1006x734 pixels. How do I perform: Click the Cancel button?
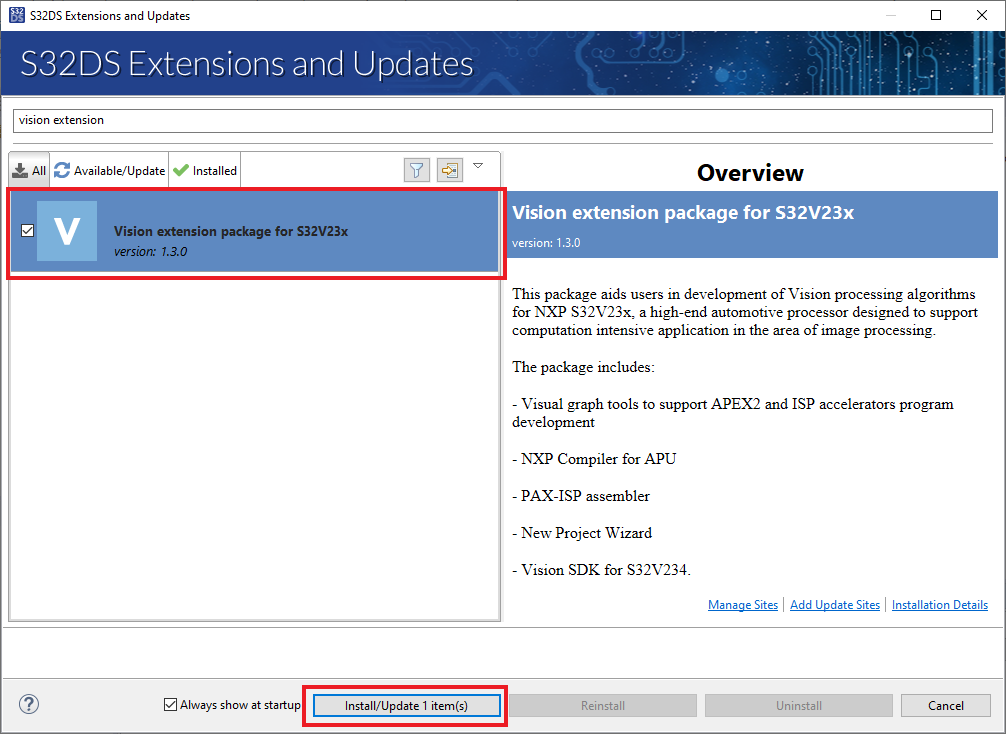coord(946,706)
